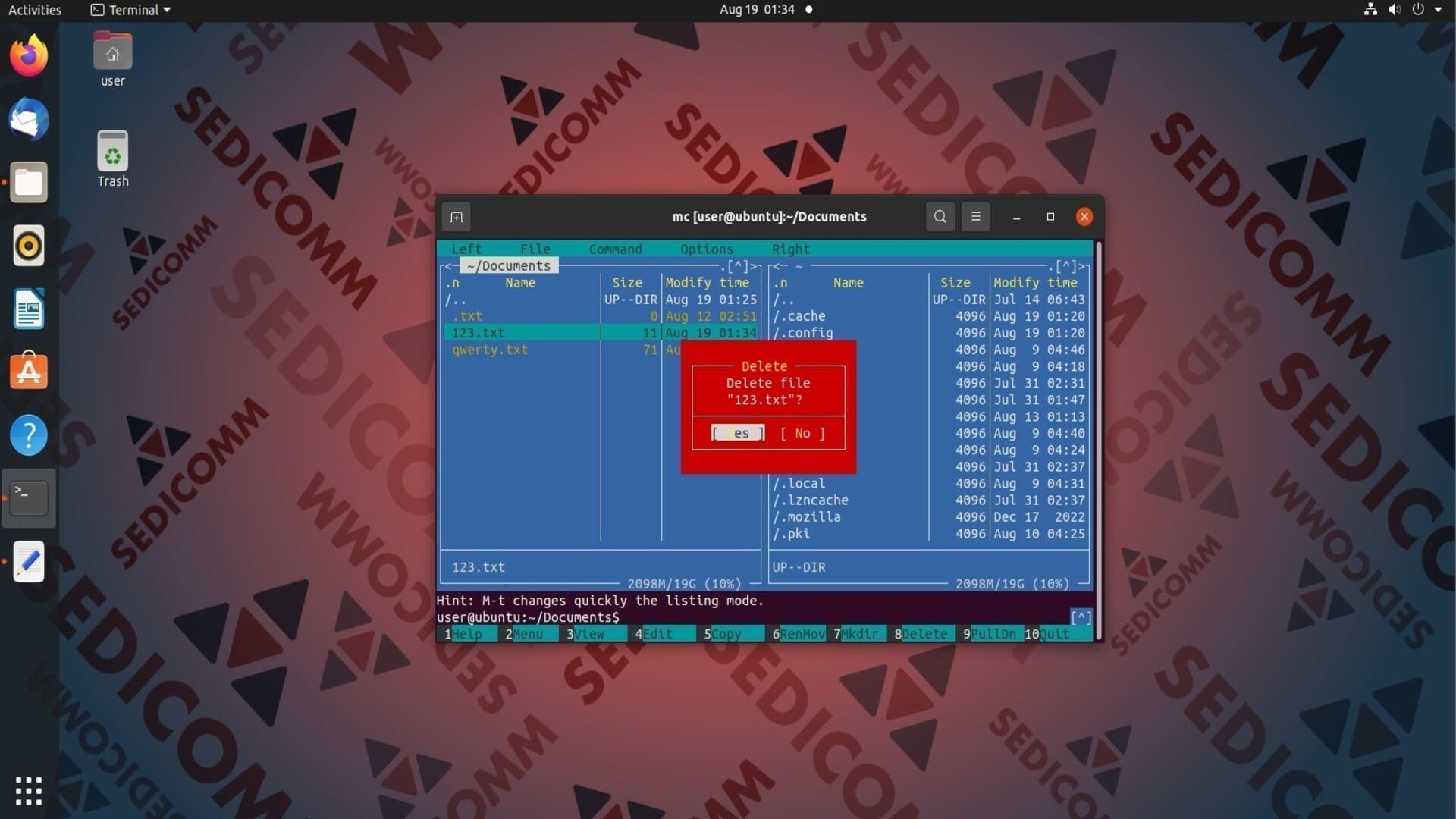Open LibreOffice Writer from dock
Viewport: 1456px width, 819px height.
pos(29,309)
